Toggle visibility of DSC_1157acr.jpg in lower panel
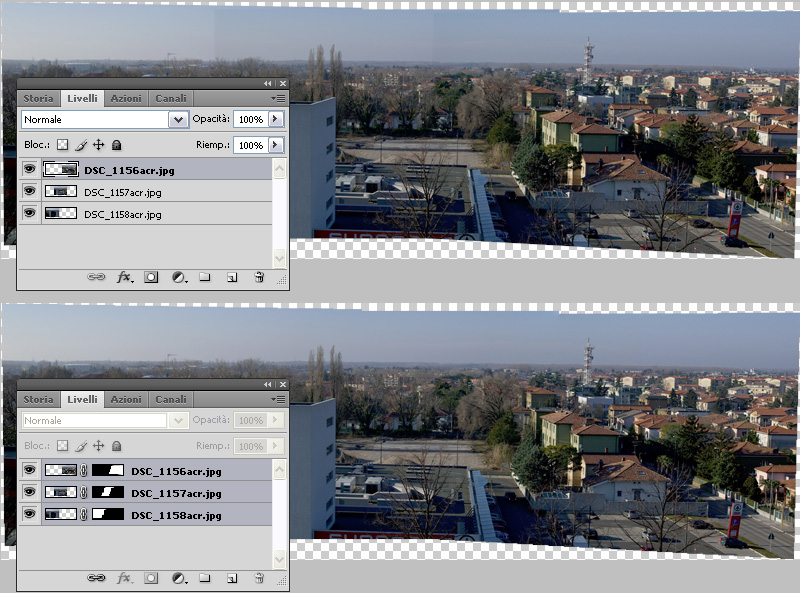The height and width of the screenshot is (593, 800). 29,492
